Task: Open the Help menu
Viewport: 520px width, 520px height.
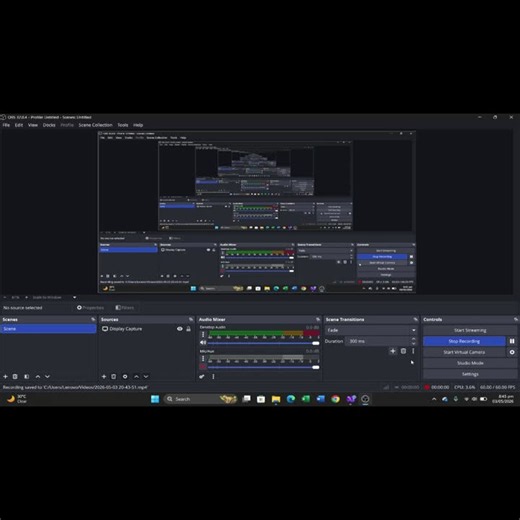Action: point(138,125)
